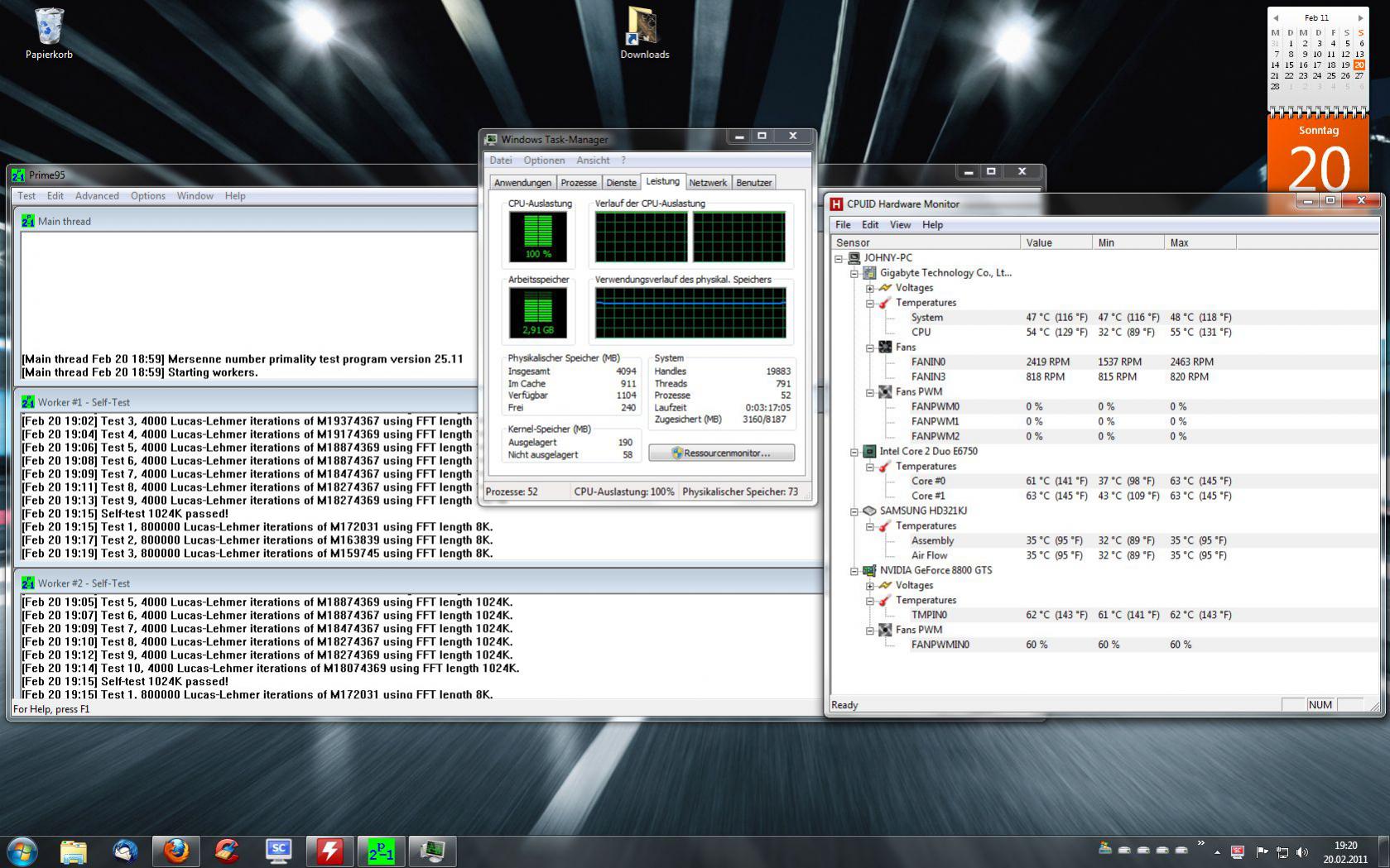This screenshot has height=868, width=1390.
Task: Open Thunderbird from the taskbar
Action: [125, 851]
